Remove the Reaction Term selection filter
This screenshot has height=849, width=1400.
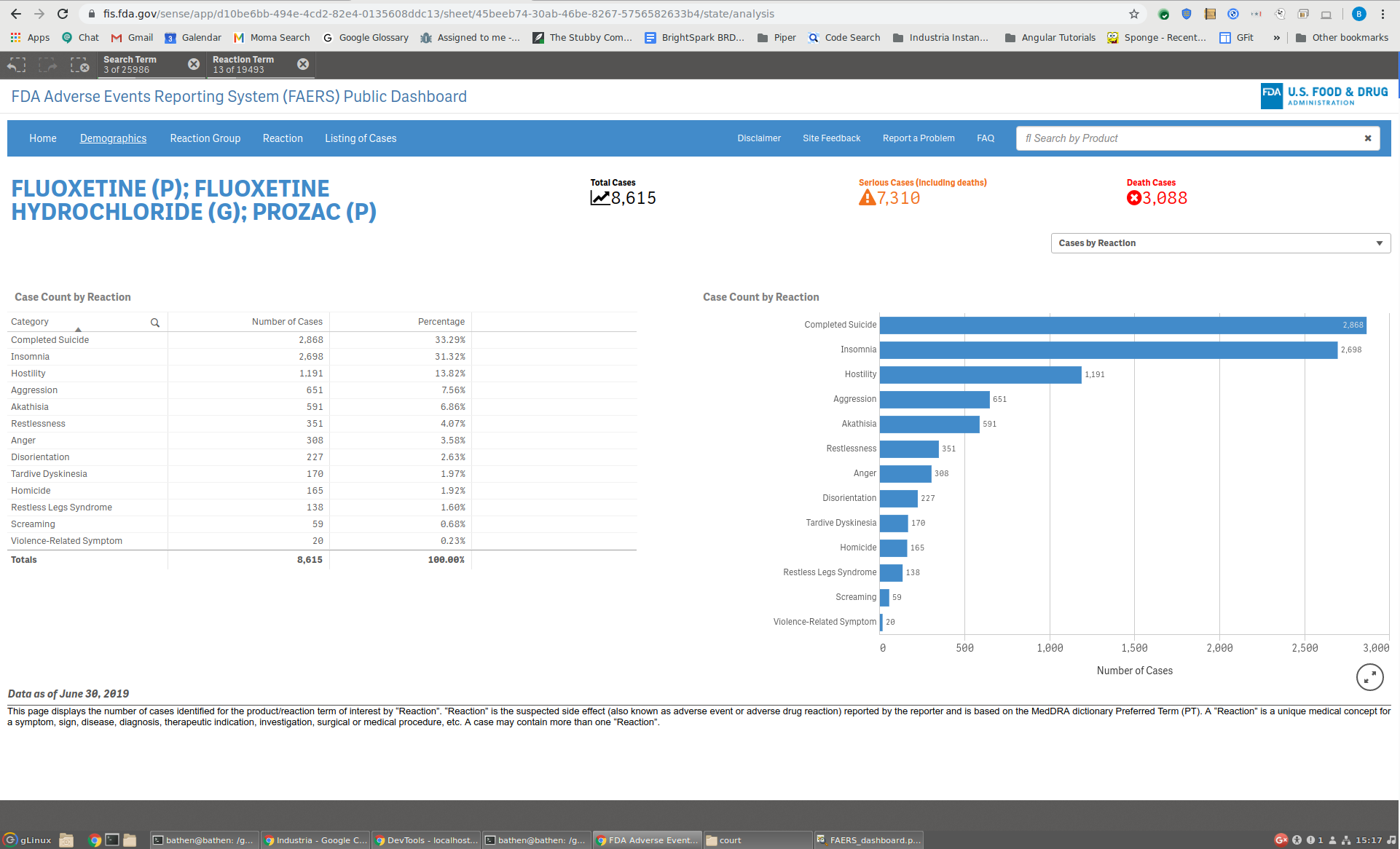coord(303,65)
